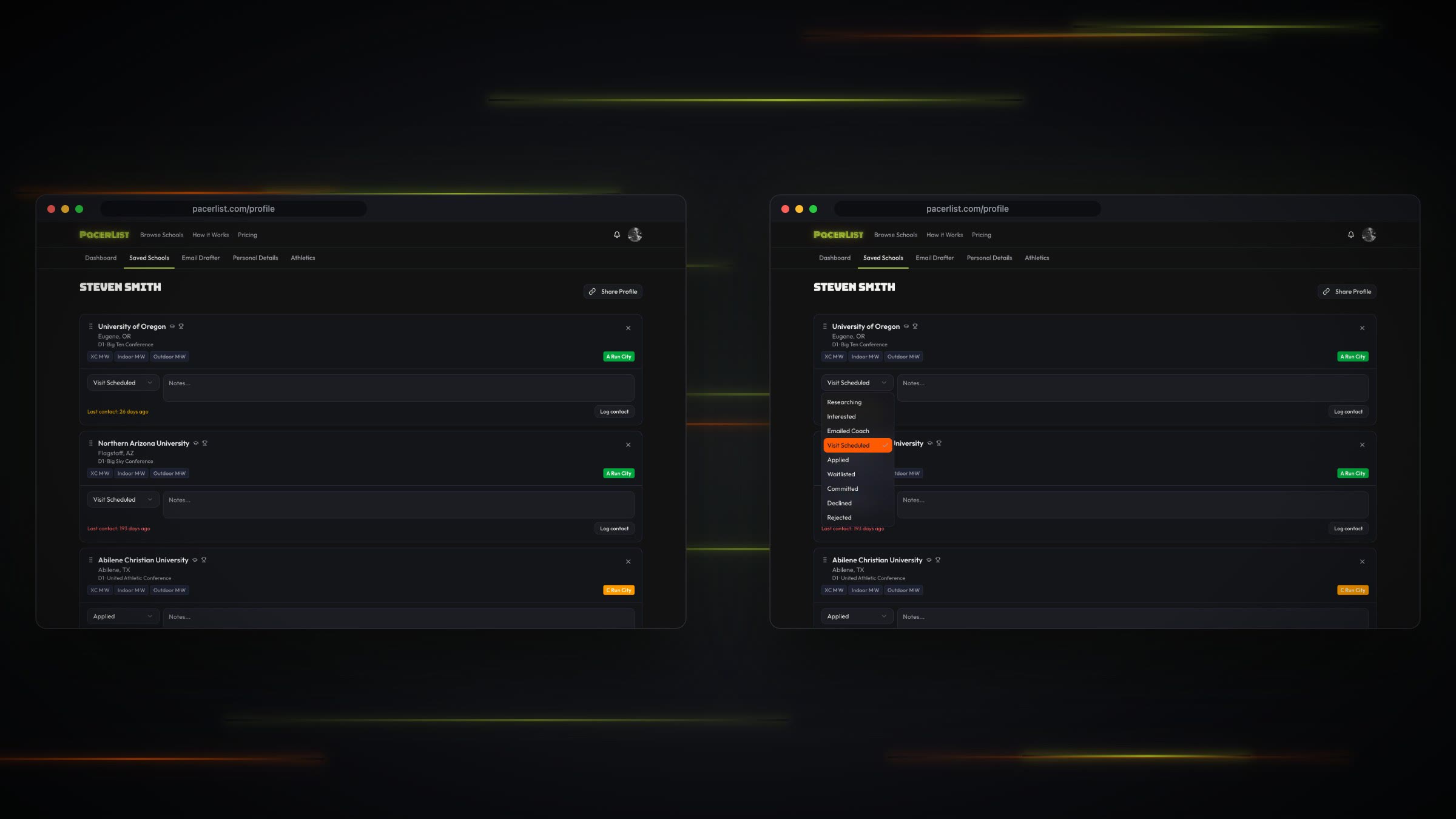Click graduation cap icon beside University of Oregon, left window
Image resolution: width=1456 pixels, height=819 pixels.
172,326
